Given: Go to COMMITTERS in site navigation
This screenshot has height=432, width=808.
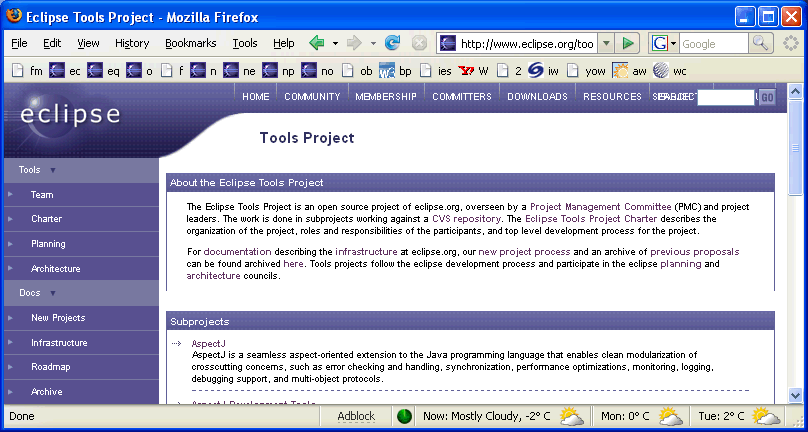Looking at the screenshot, I should click(x=462, y=96).
